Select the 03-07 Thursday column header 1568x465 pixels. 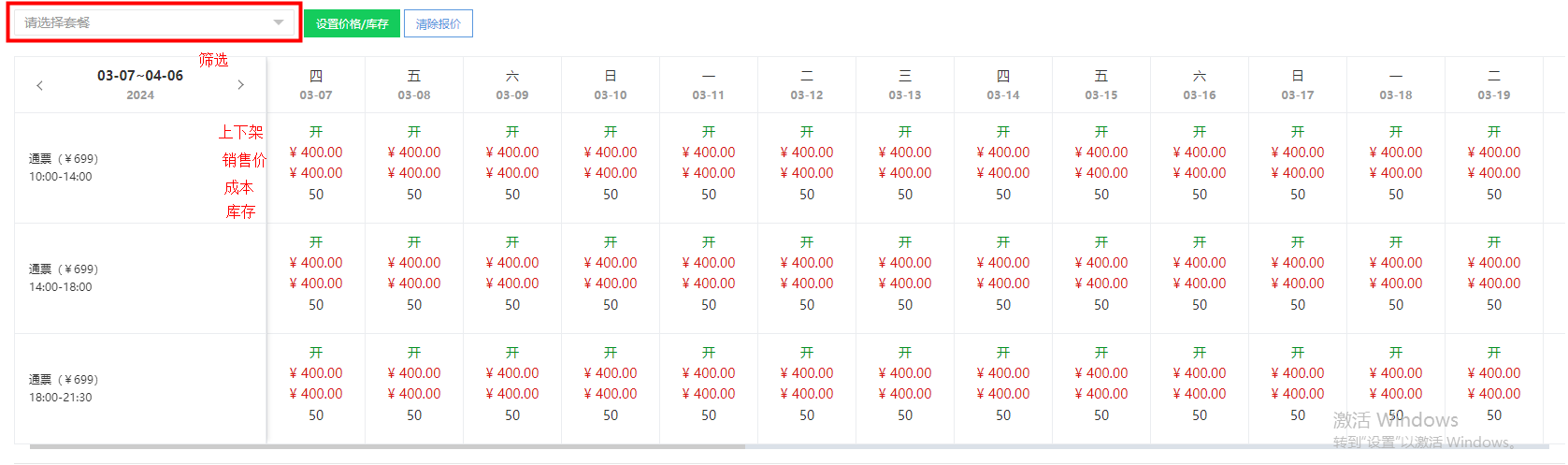pos(316,85)
